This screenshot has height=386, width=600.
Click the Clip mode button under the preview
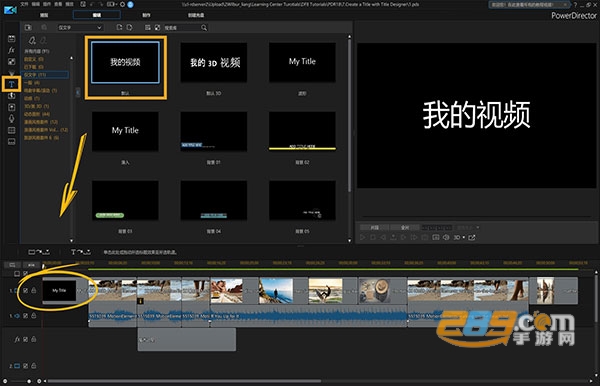(374, 228)
